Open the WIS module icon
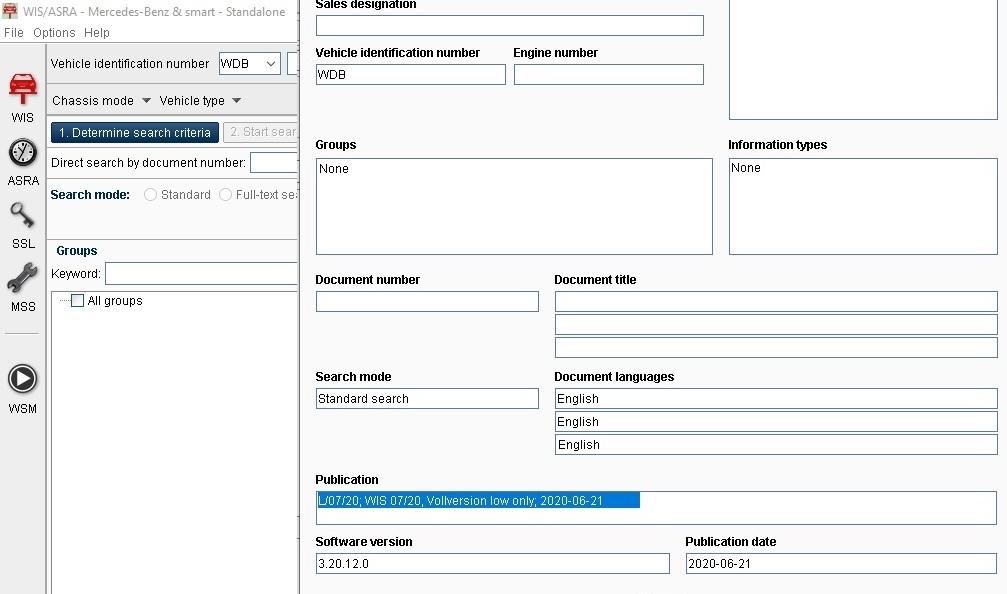This screenshot has height=594, width=1007. [x=22, y=89]
